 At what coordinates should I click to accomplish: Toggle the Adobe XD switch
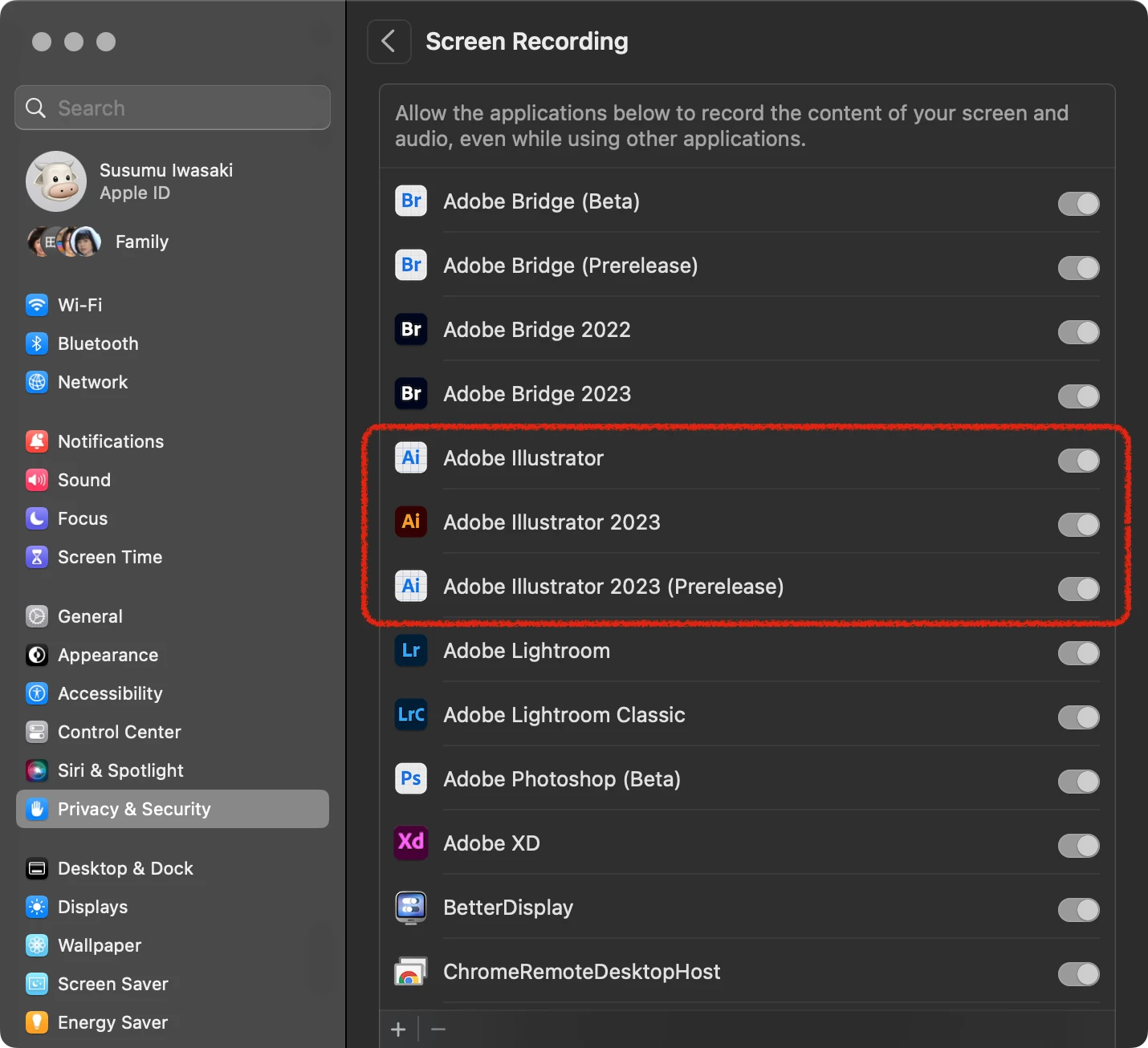coord(1078,846)
